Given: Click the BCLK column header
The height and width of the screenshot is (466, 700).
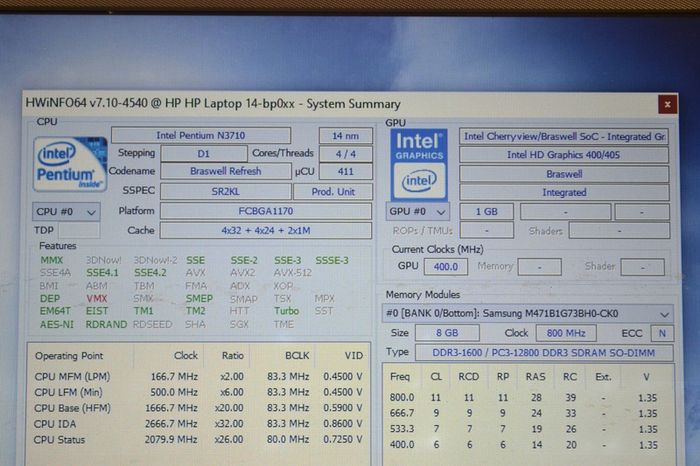Looking at the screenshot, I should [297, 356].
